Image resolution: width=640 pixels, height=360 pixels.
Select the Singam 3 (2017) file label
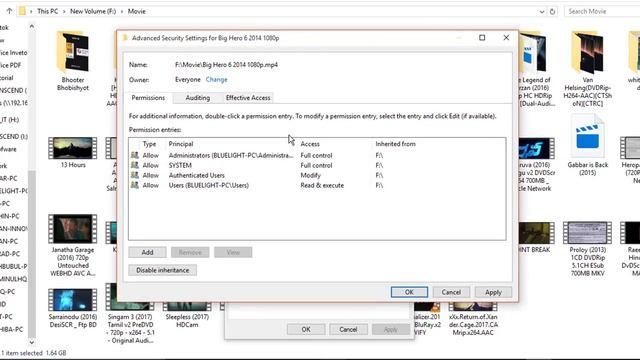130,329
